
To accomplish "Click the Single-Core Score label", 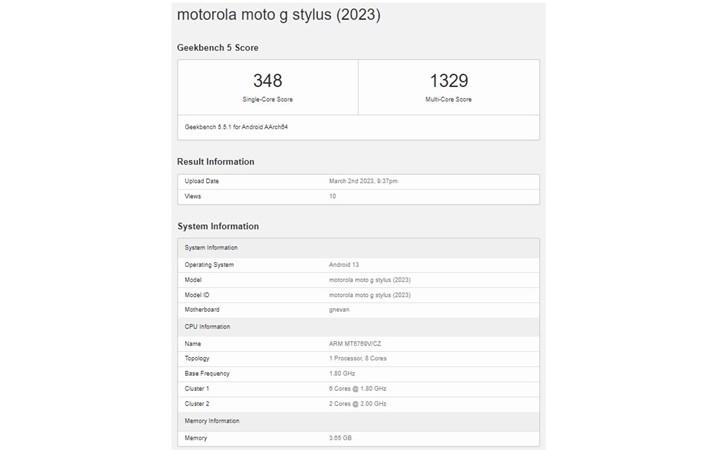I will (x=267, y=99).
